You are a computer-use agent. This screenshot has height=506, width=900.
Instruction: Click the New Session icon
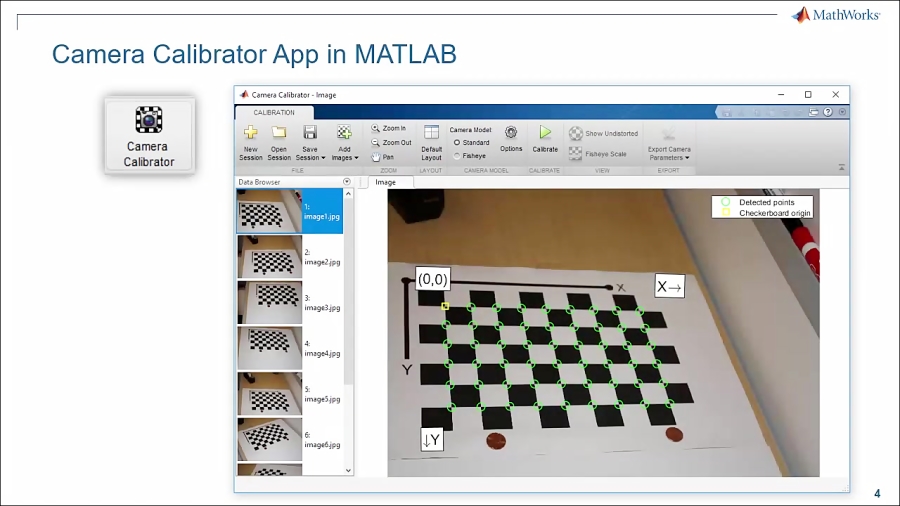(x=250, y=133)
